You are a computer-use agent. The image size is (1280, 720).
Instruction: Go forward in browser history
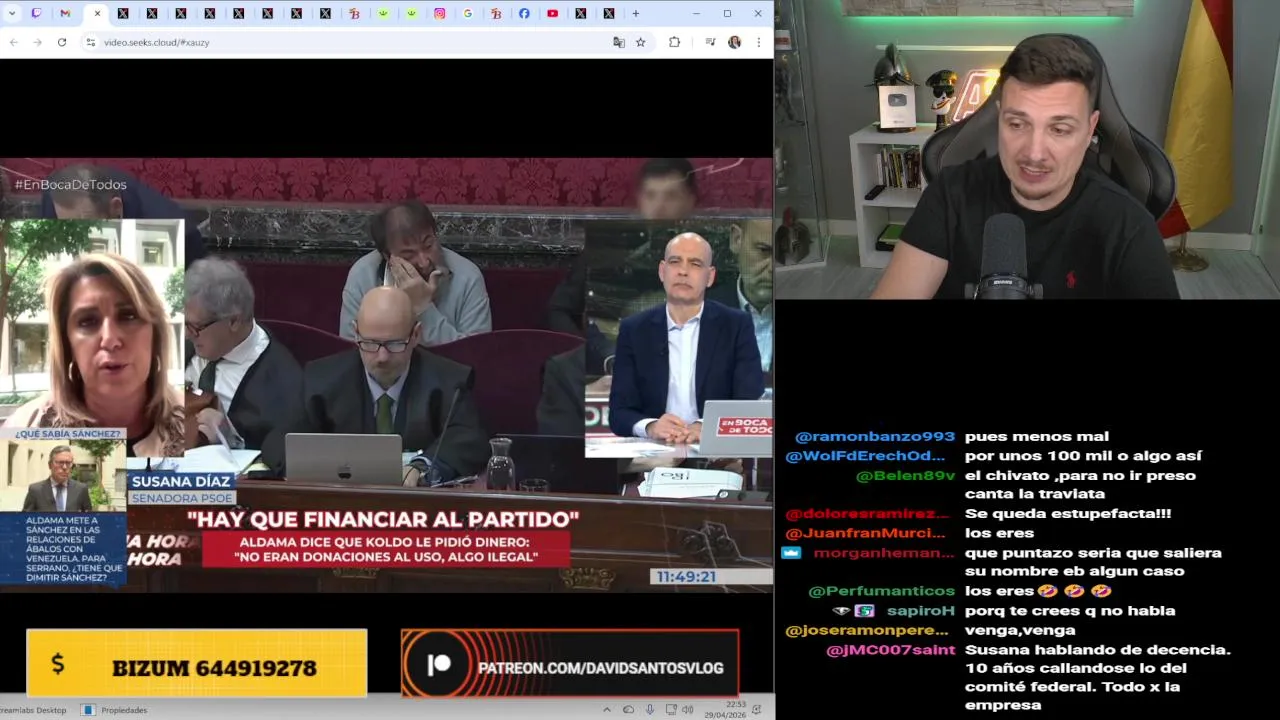click(37, 42)
